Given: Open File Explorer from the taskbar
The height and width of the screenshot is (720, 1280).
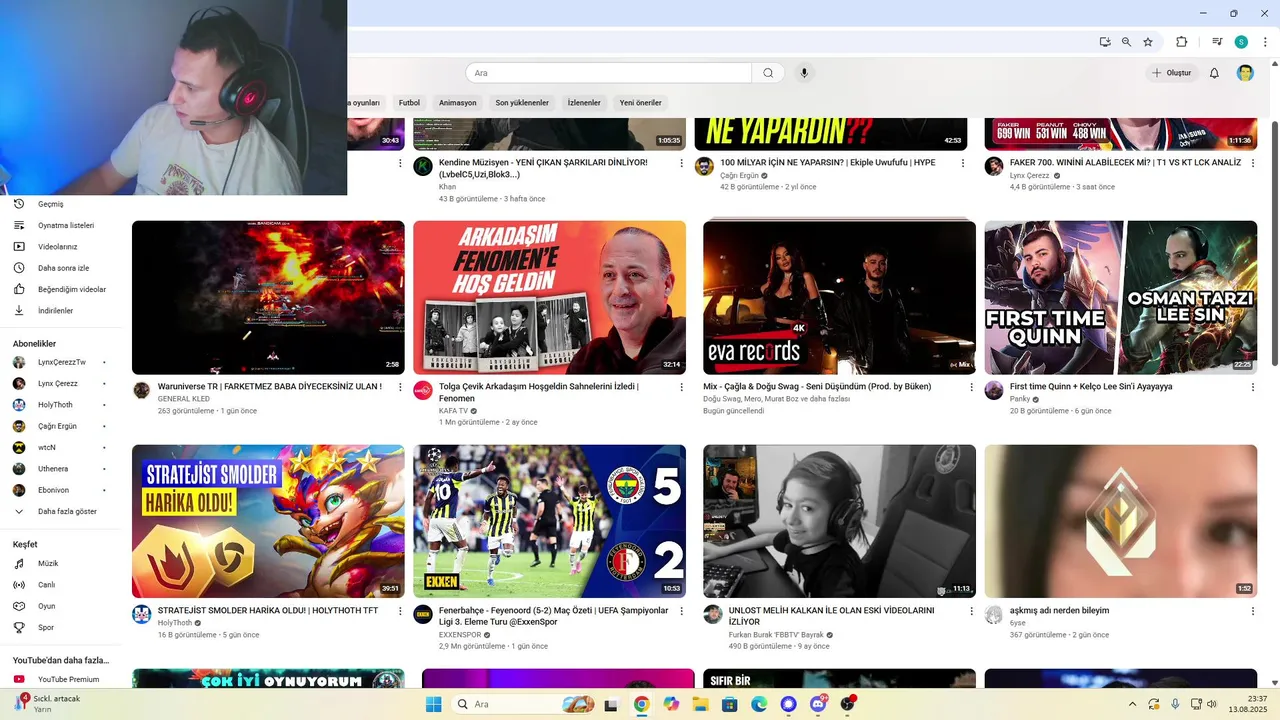Looking at the screenshot, I should point(700,704).
